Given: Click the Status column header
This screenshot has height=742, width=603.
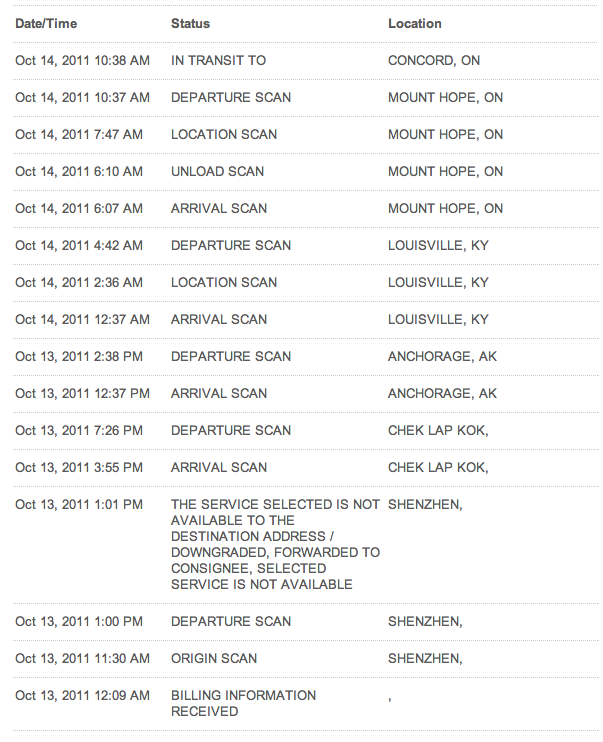Looking at the screenshot, I should click(190, 24).
